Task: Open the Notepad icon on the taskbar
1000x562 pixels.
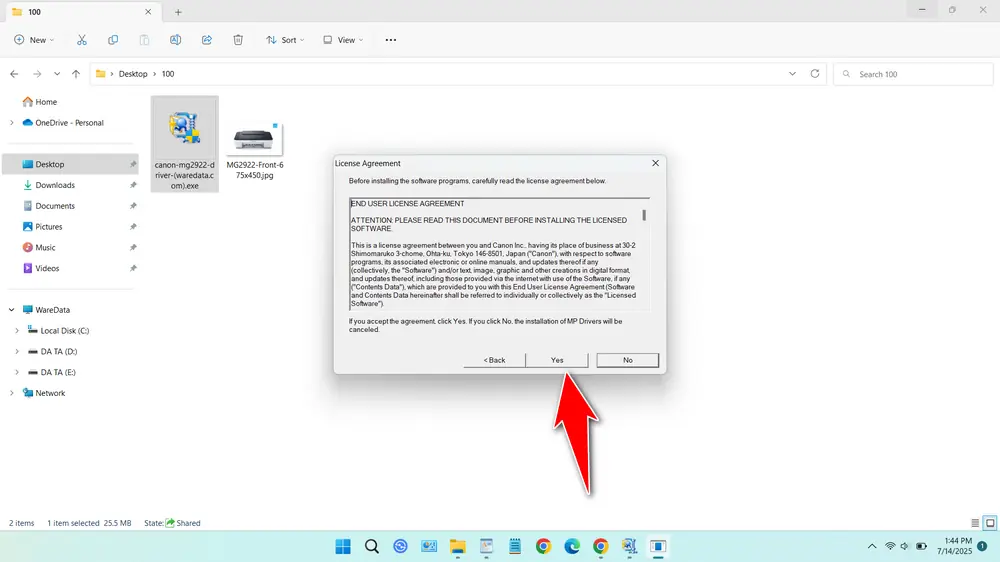Action: (x=515, y=546)
